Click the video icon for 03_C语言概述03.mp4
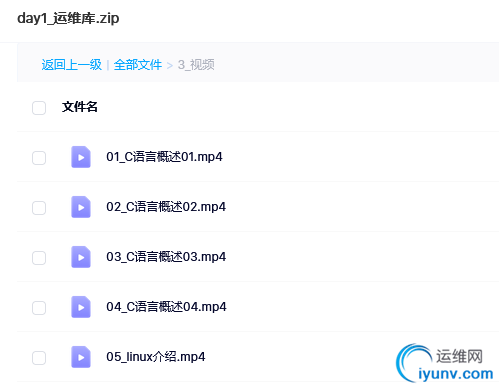The height and width of the screenshot is (390, 499). tap(81, 257)
